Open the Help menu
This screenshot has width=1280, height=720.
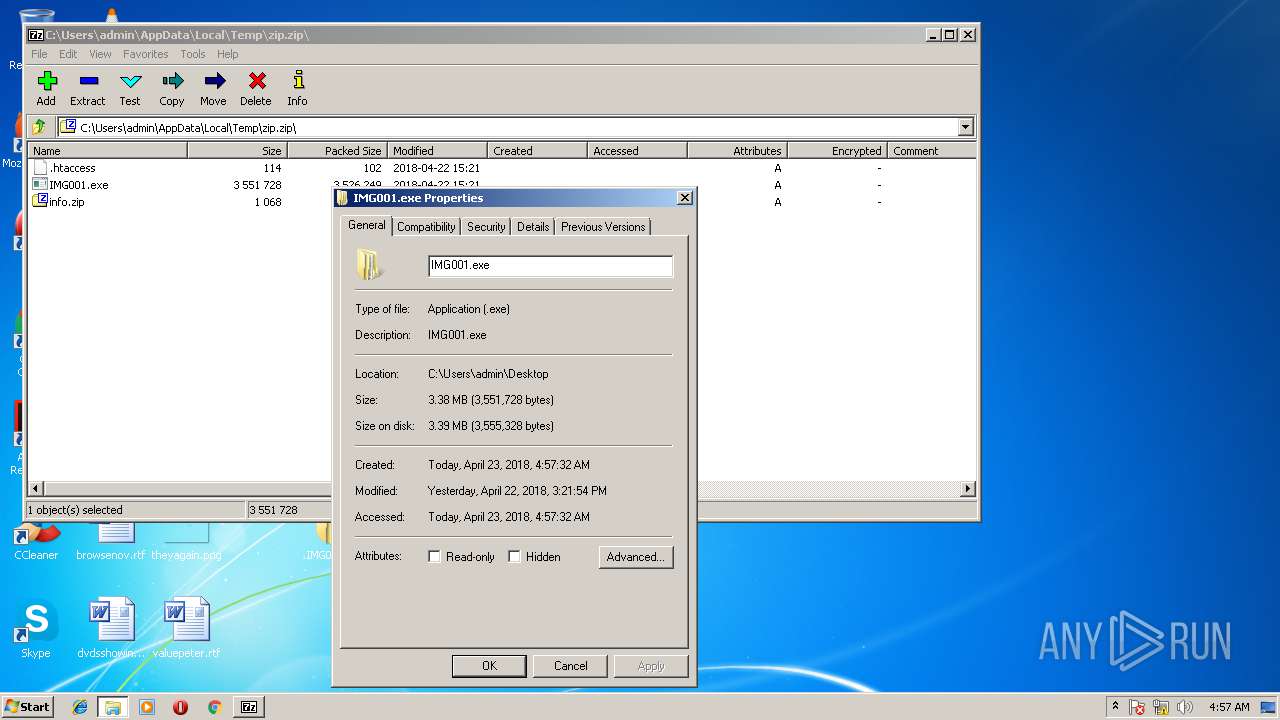(x=228, y=54)
